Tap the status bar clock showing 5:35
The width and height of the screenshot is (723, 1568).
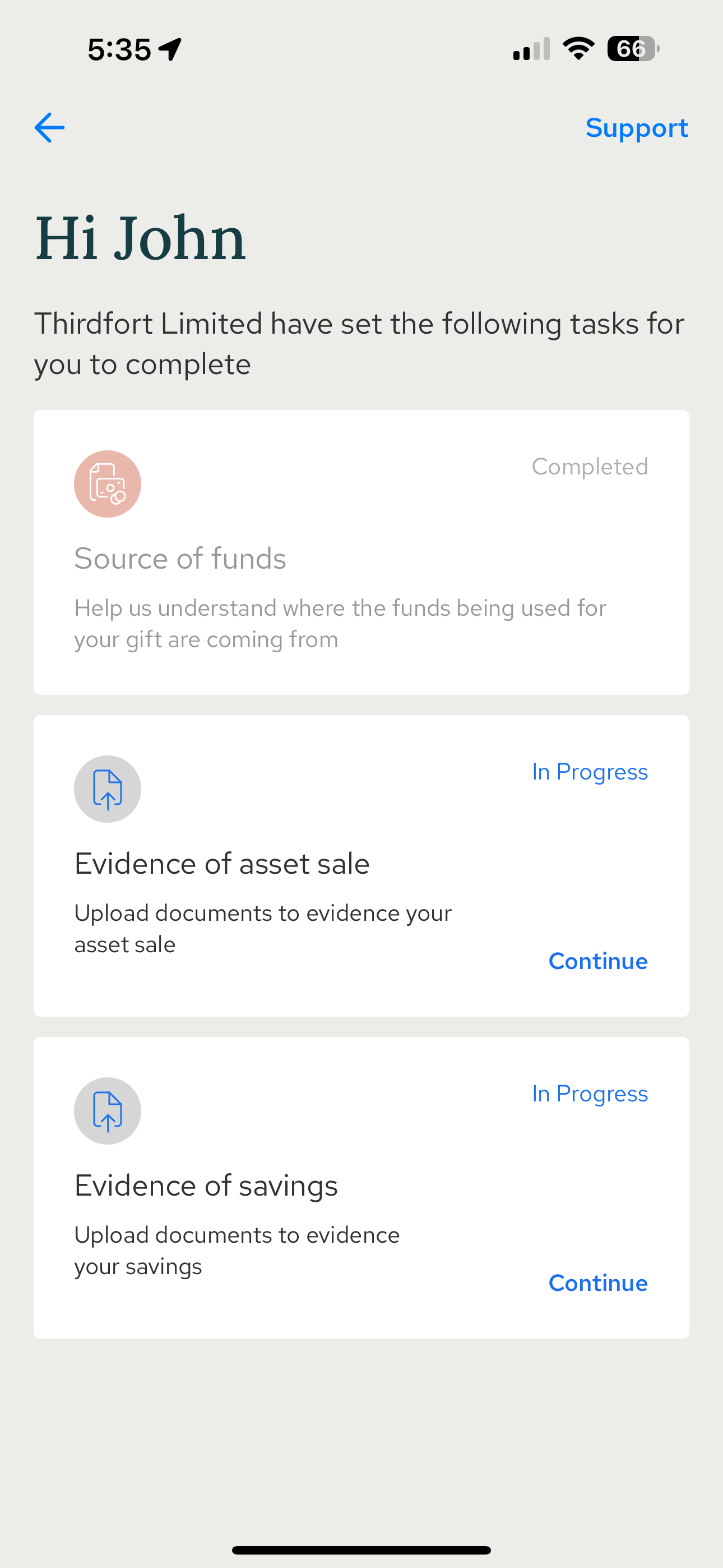(x=119, y=49)
